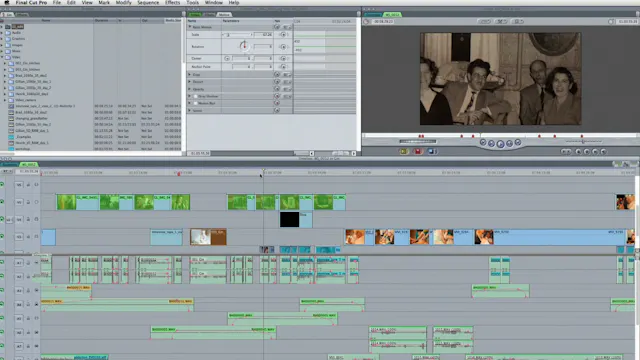Click Play Around Current Frame in Canvas
640x360 pixels.
(x=509, y=143)
